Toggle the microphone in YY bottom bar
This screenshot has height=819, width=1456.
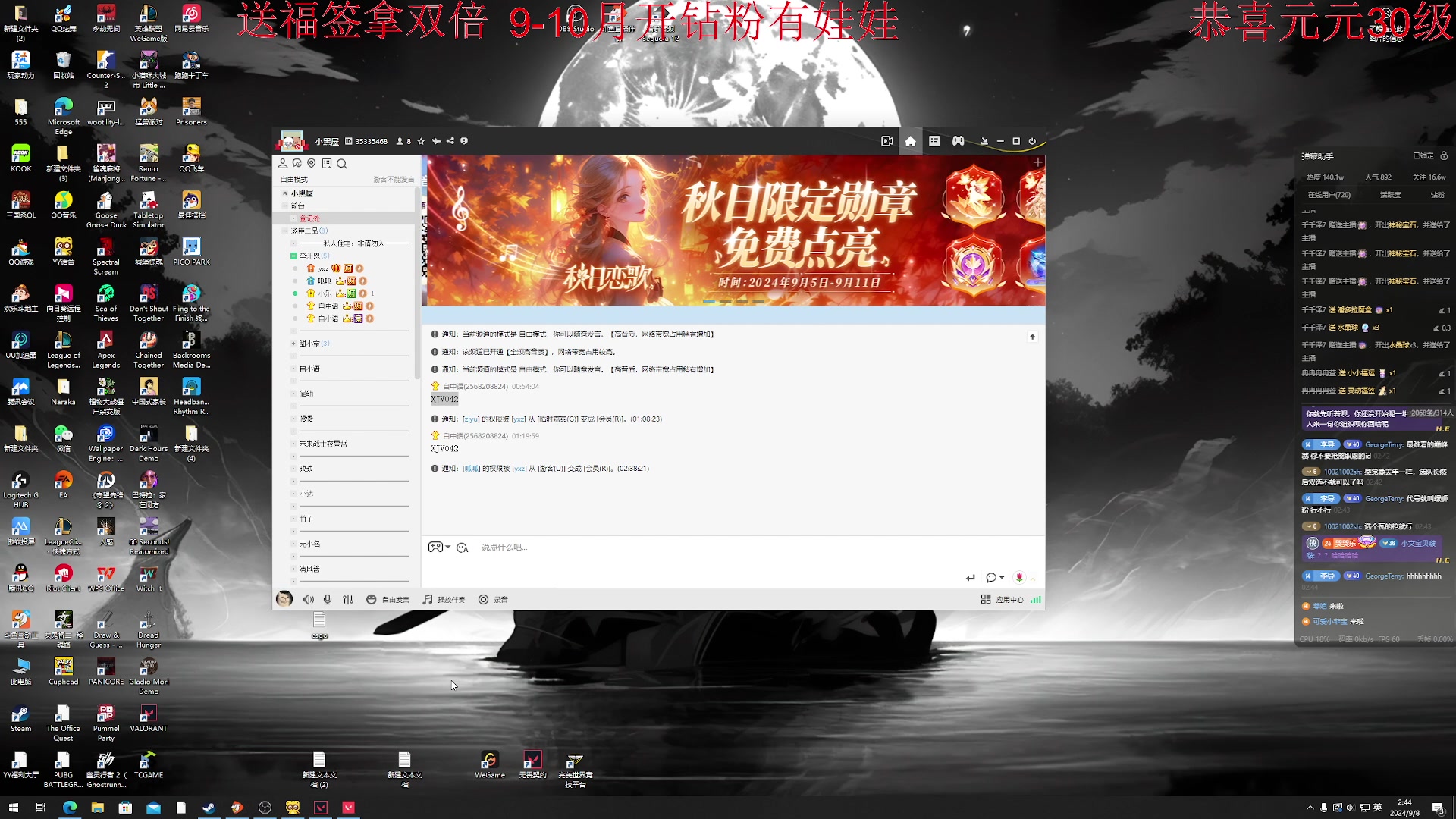coord(328,599)
